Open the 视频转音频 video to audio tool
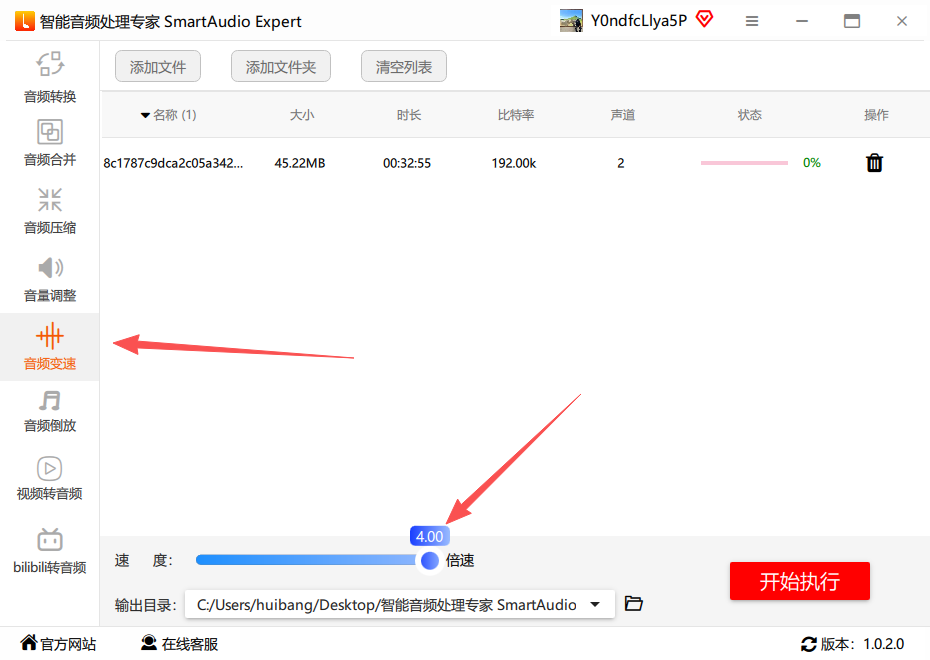The height and width of the screenshot is (660, 930). click(x=50, y=478)
